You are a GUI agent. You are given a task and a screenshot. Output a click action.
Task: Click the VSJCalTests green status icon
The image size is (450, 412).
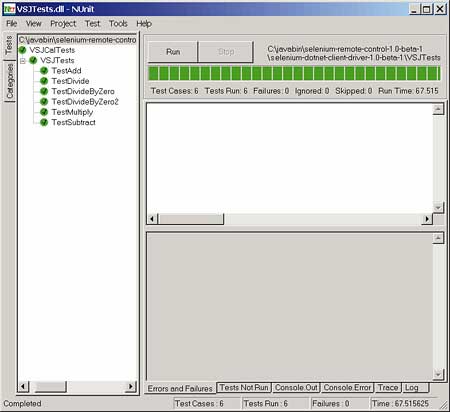coord(22,50)
